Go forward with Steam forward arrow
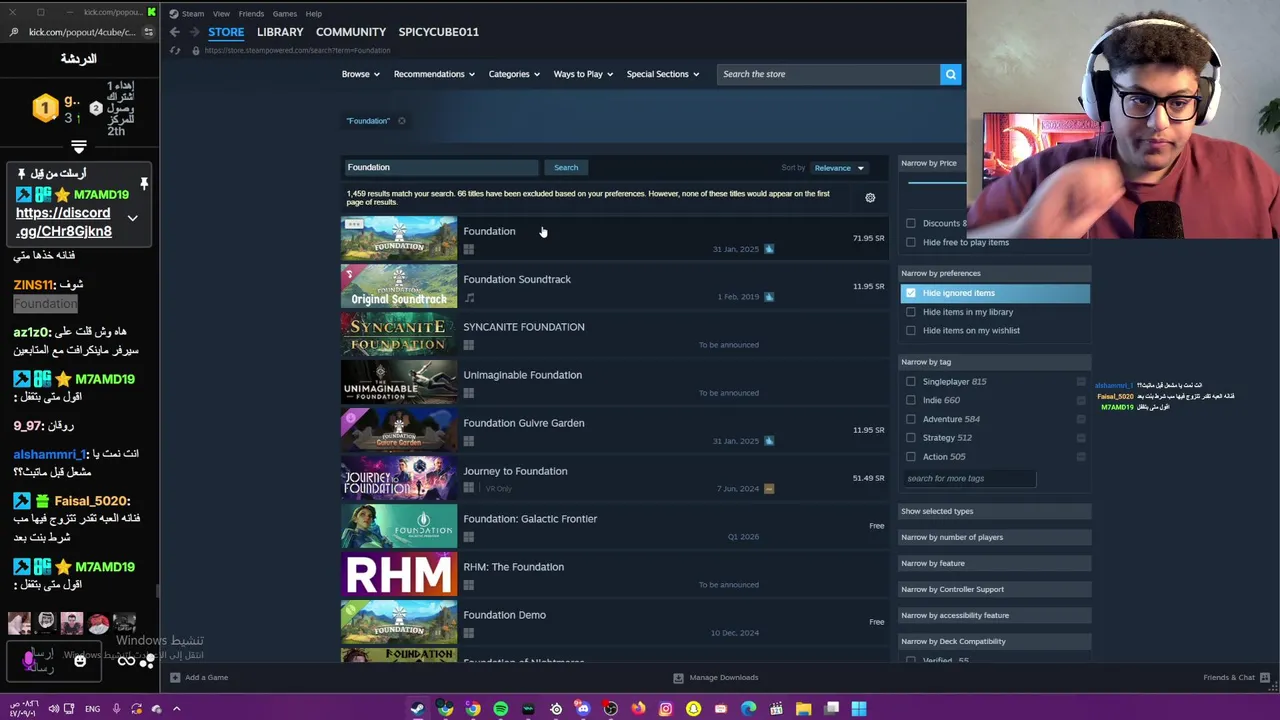Image resolution: width=1280 pixels, height=720 pixels. click(x=194, y=32)
